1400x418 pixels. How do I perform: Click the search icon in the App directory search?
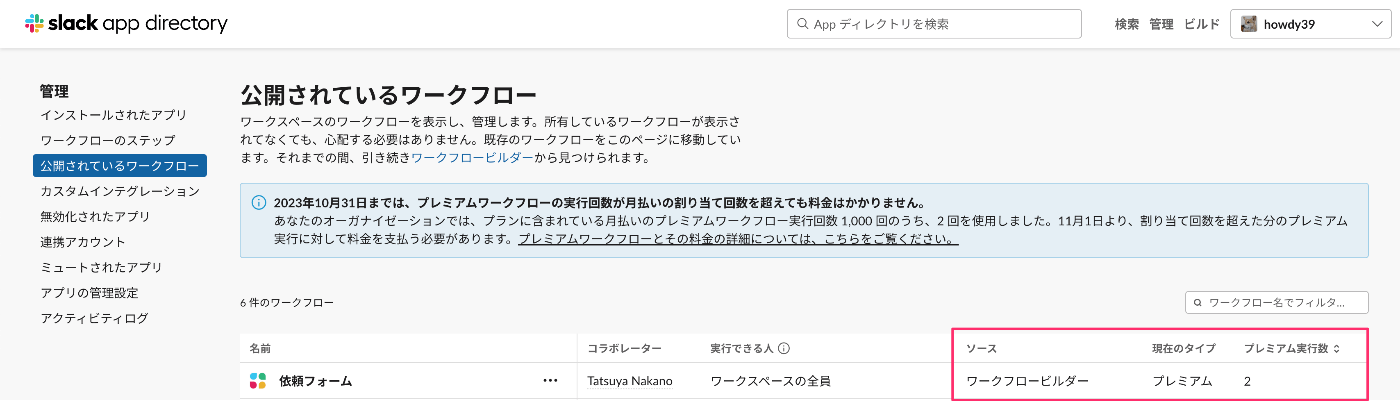[x=802, y=24]
